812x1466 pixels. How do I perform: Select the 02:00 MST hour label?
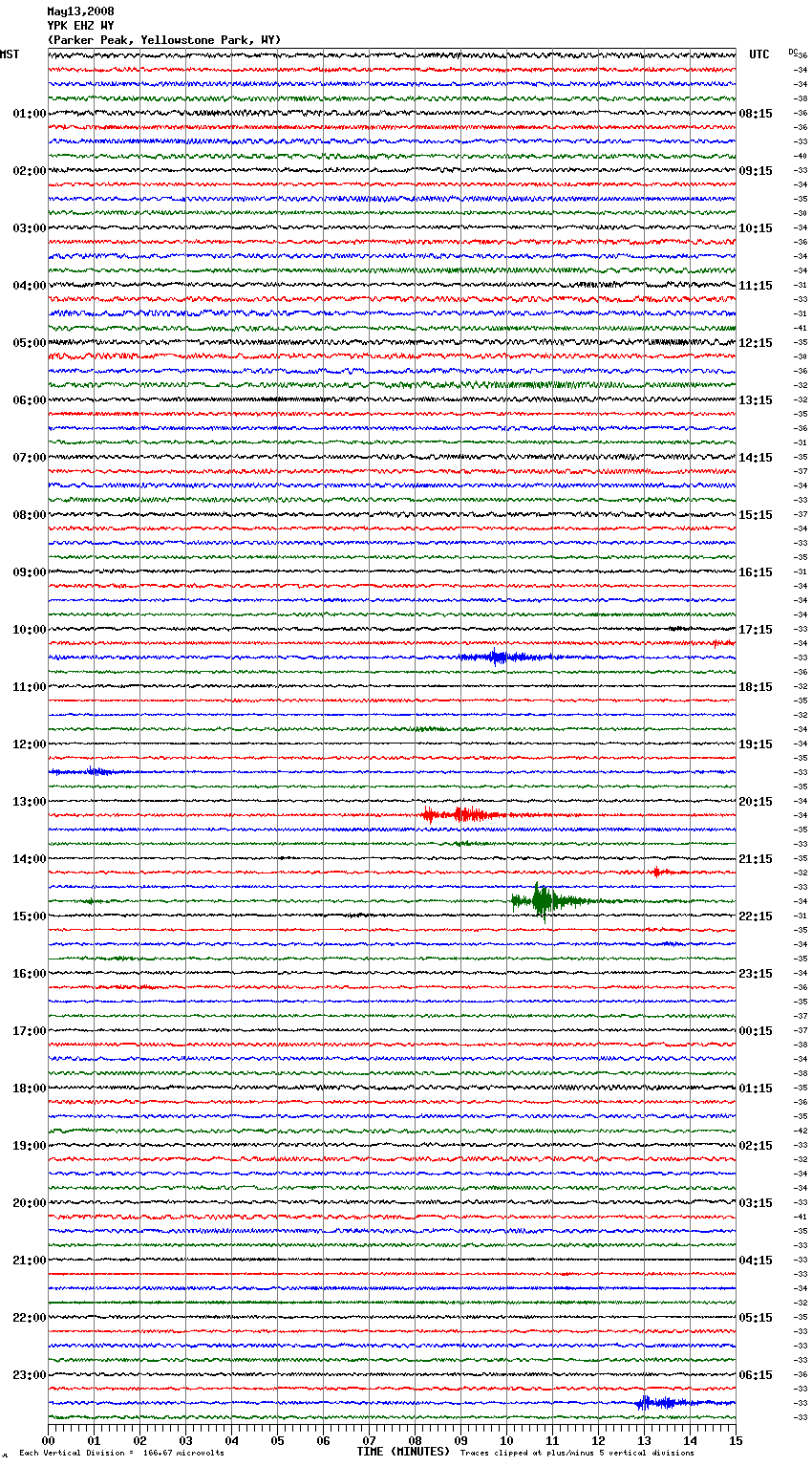click(x=30, y=171)
